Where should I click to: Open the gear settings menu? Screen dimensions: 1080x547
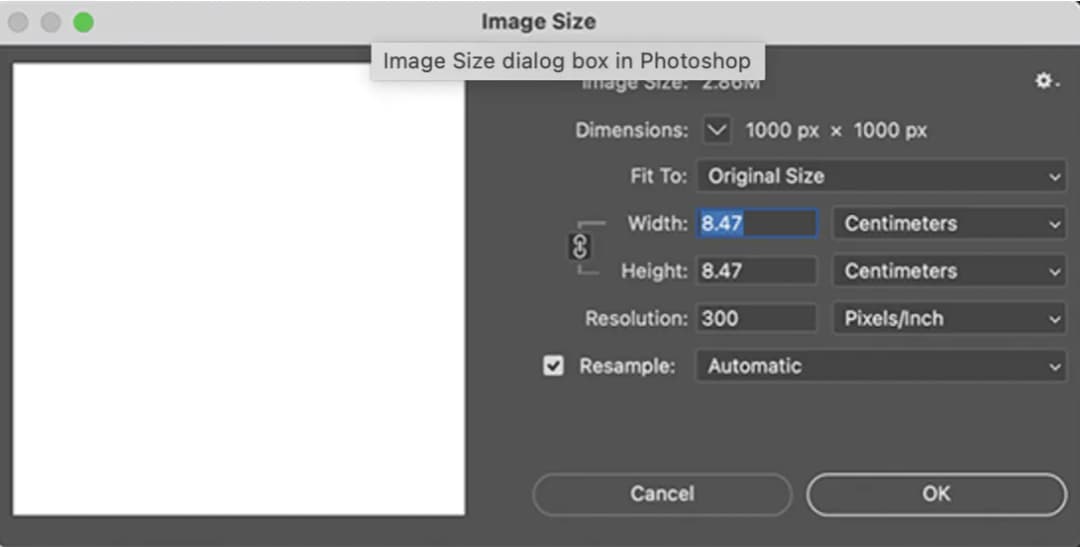point(1046,81)
